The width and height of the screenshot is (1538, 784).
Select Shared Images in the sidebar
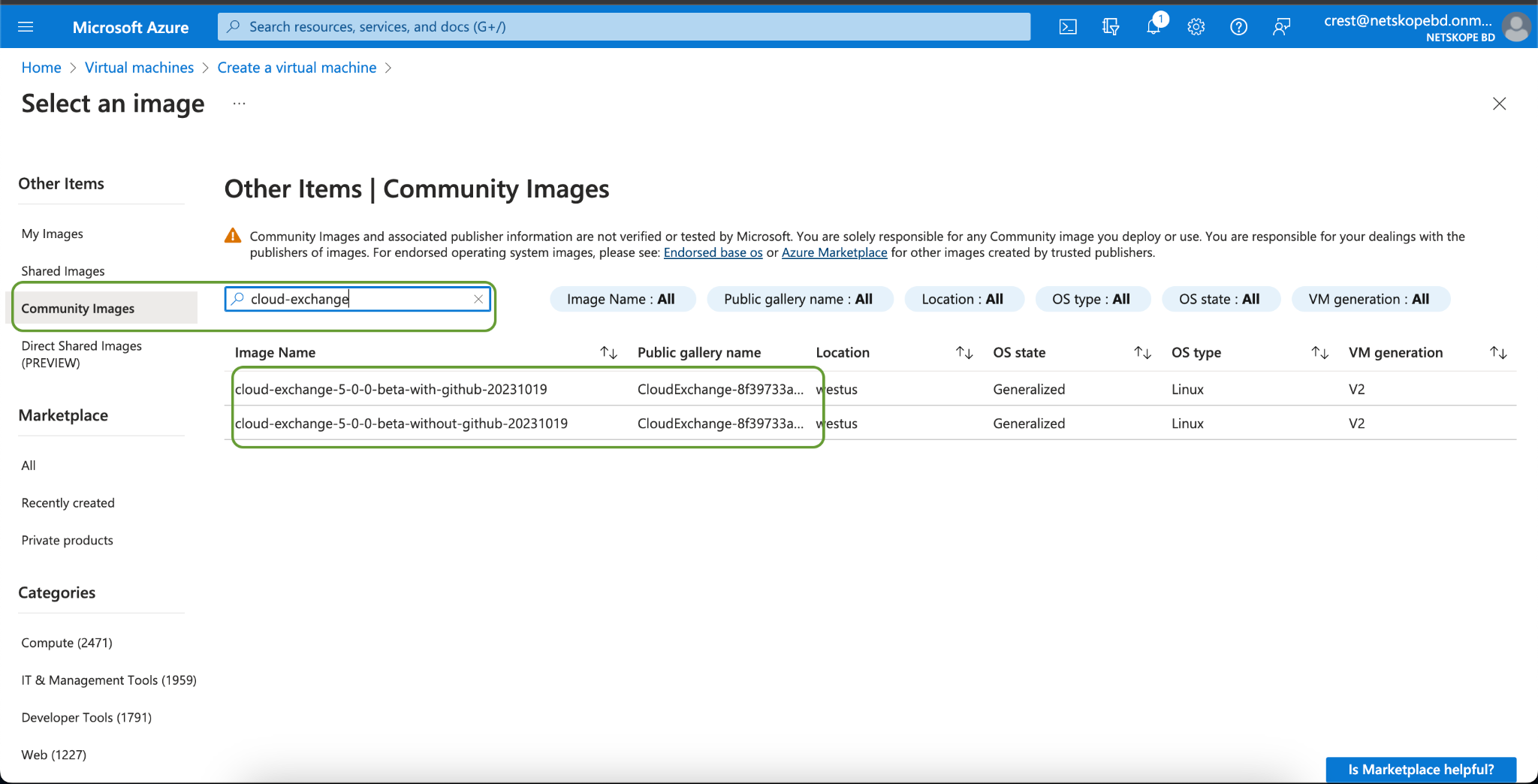[x=63, y=271]
